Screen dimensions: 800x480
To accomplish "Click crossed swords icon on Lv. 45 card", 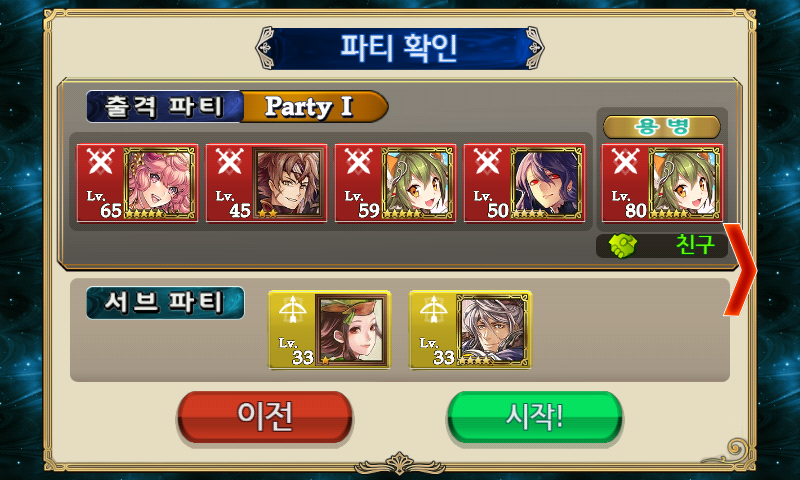I will click(x=230, y=162).
